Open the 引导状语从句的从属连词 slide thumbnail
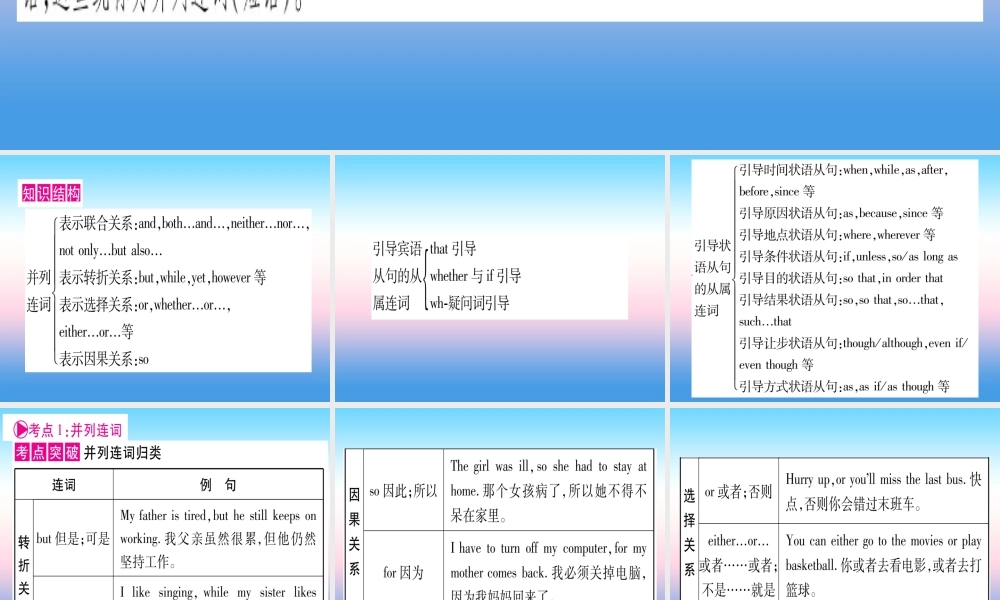 click(x=835, y=278)
